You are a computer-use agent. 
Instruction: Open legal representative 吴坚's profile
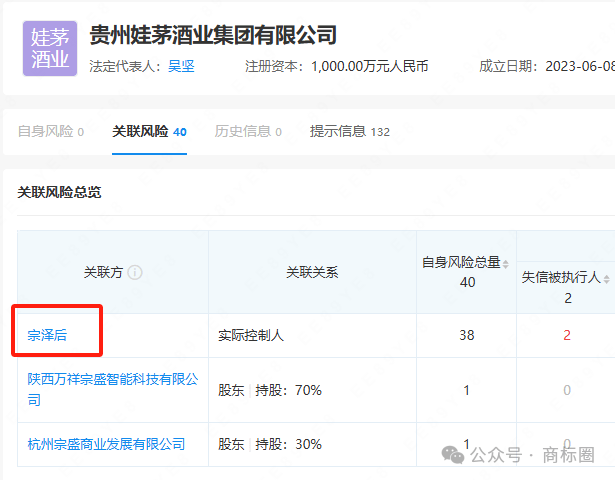tap(180, 66)
